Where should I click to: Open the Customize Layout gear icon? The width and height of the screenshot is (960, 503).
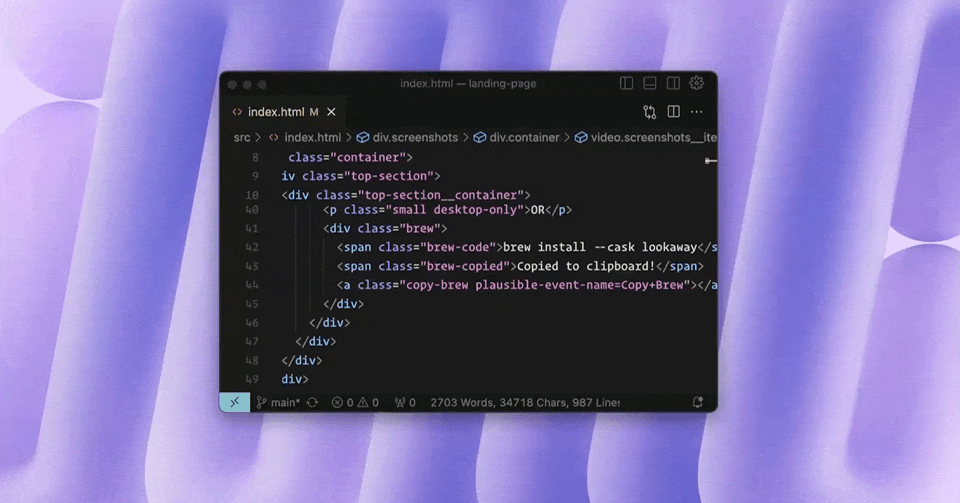pos(697,84)
